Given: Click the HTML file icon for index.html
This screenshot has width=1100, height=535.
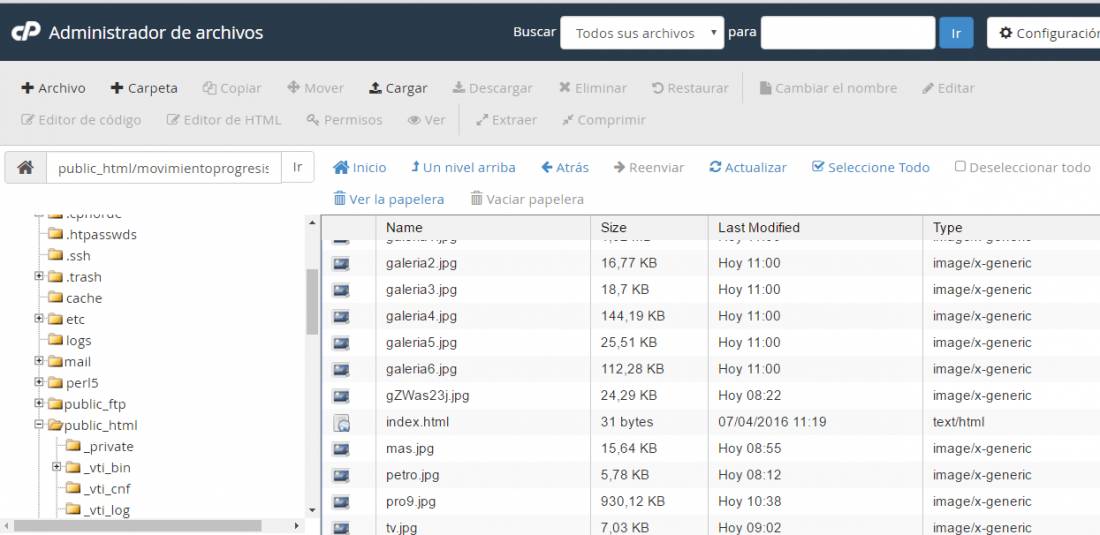Looking at the screenshot, I should (341, 423).
